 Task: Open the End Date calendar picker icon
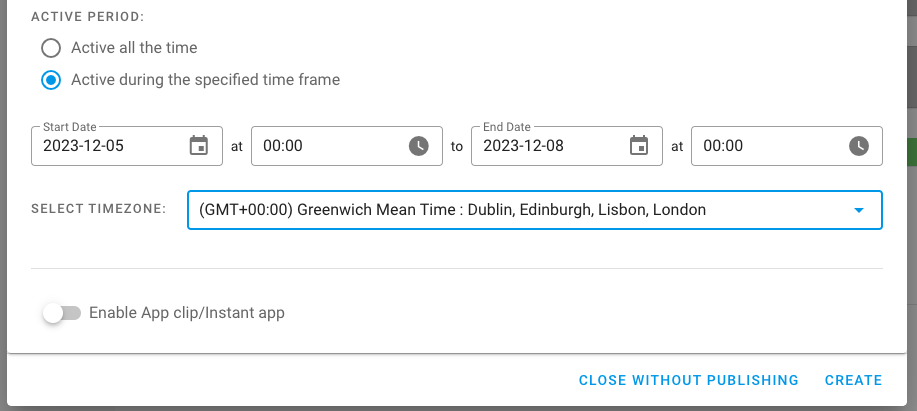coord(639,146)
